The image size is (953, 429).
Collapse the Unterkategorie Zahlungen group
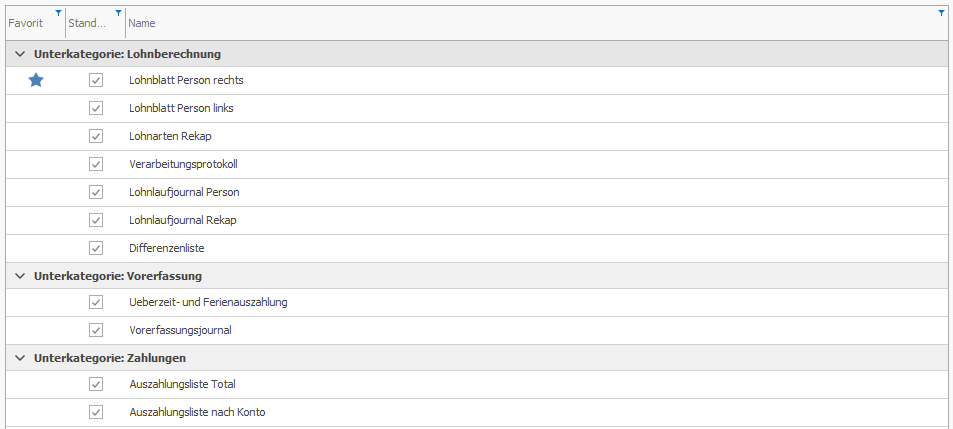tap(20, 358)
